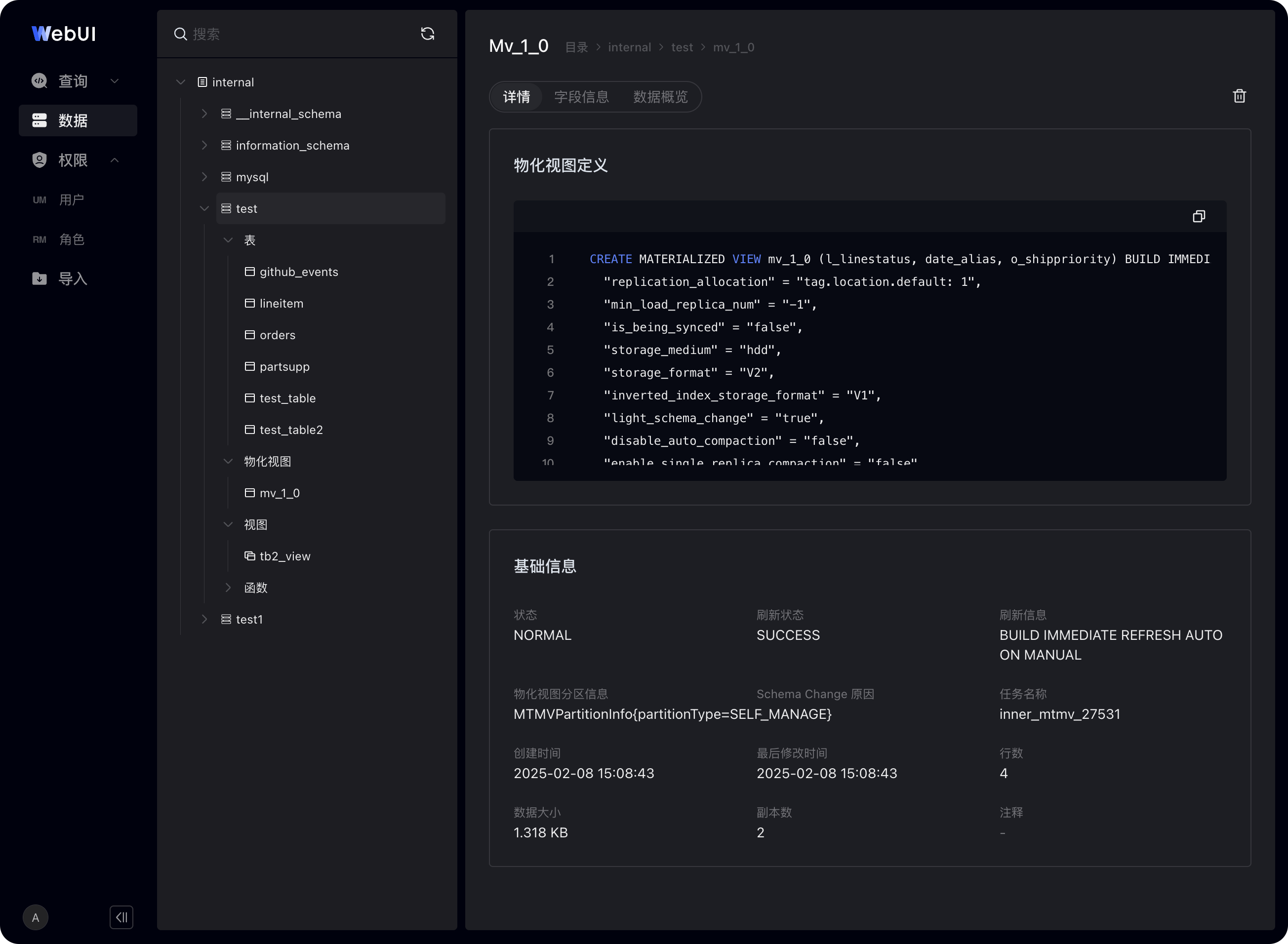Switch to the 详情 tab
1288x944 pixels.
[x=517, y=97]
